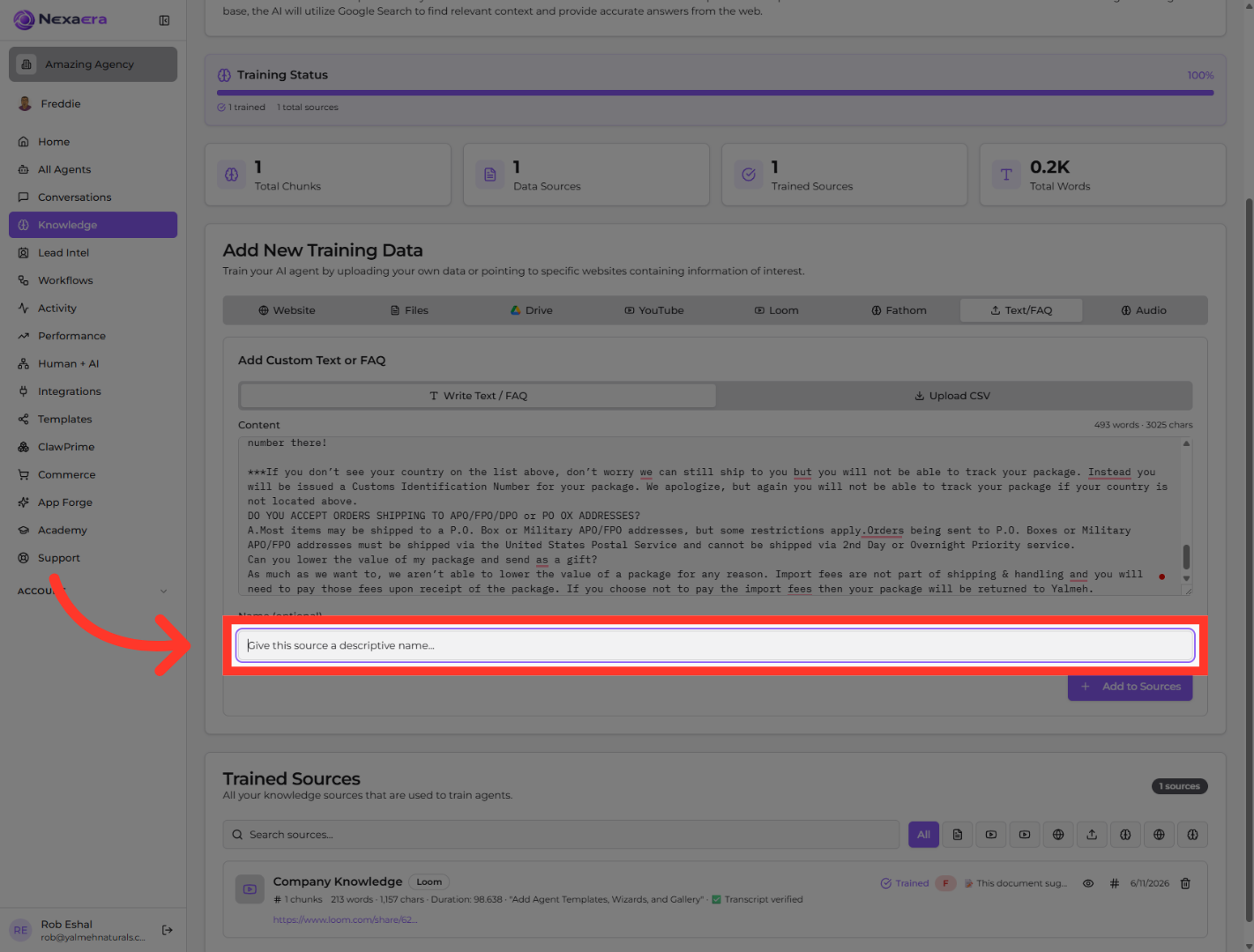Open the Fathom training tab

(899, 310)
